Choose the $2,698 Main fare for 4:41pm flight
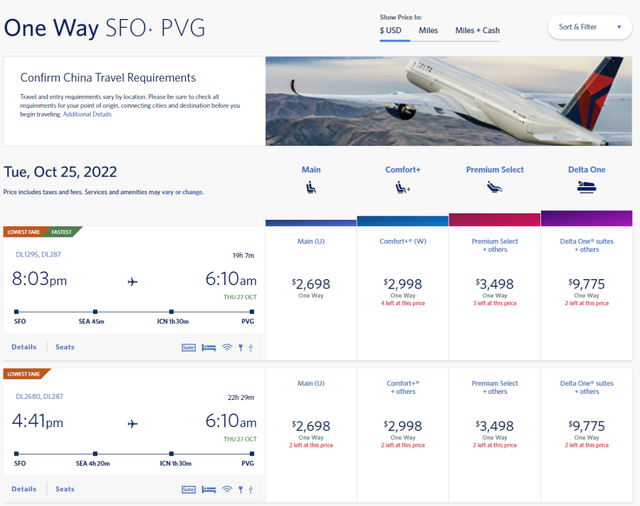This screenshot has width=640, height=506. (311, 427)
